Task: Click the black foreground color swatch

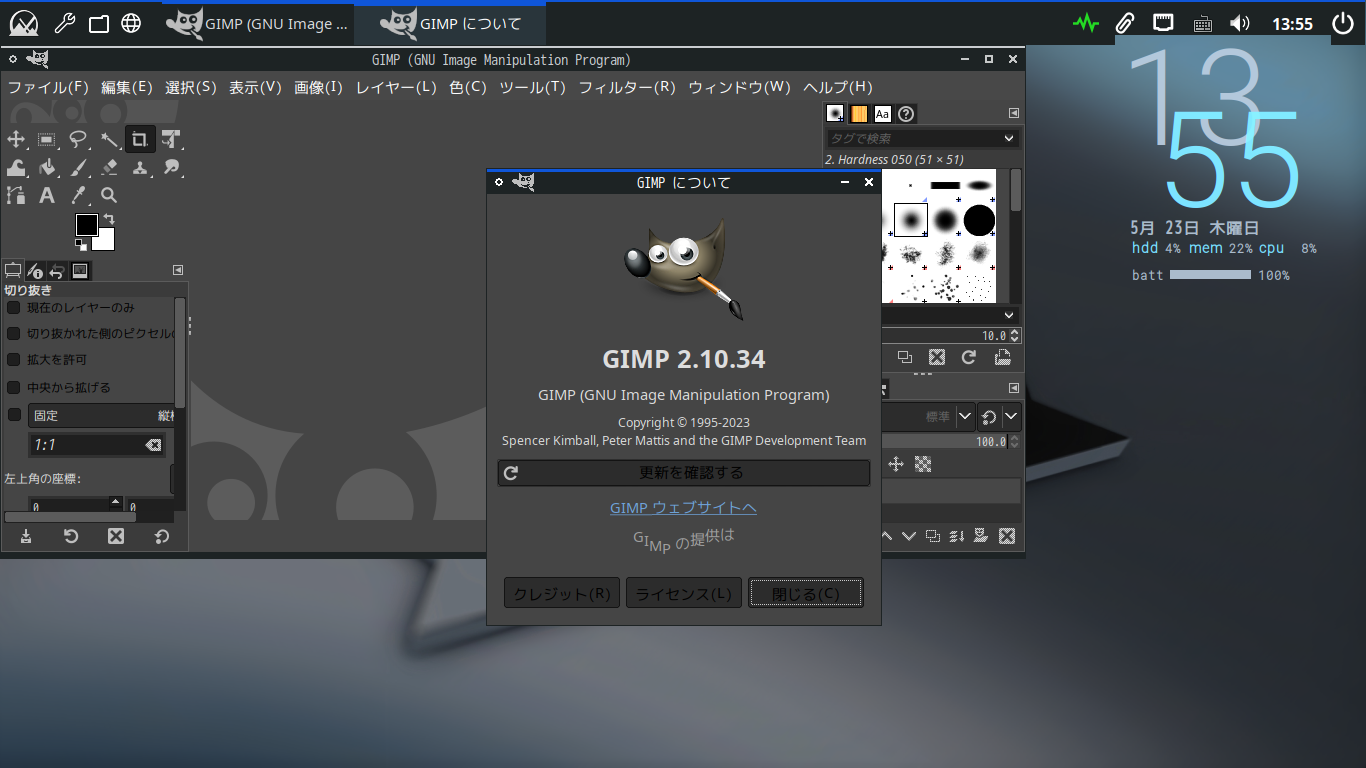Action: click(x=87, y=225)
